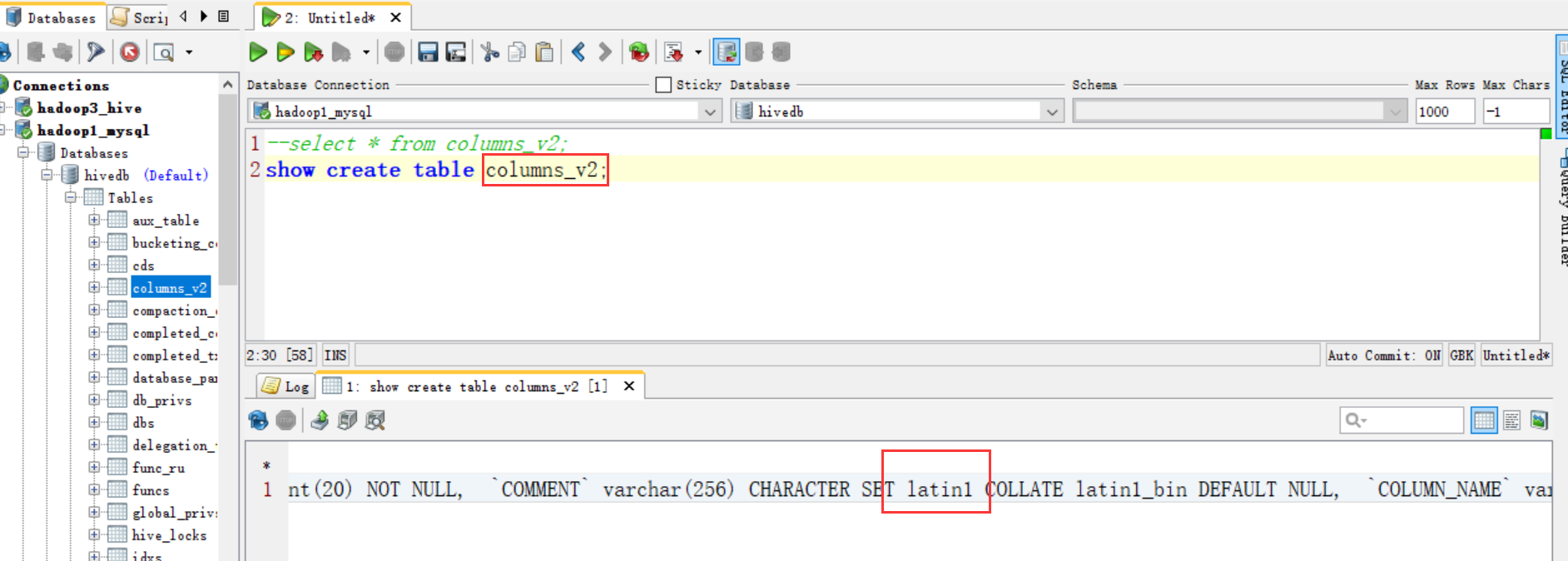The height and width of the screenshot is (561, 1568).
Task: Close the Untitled* editor tab
Action: click(395, 17)
